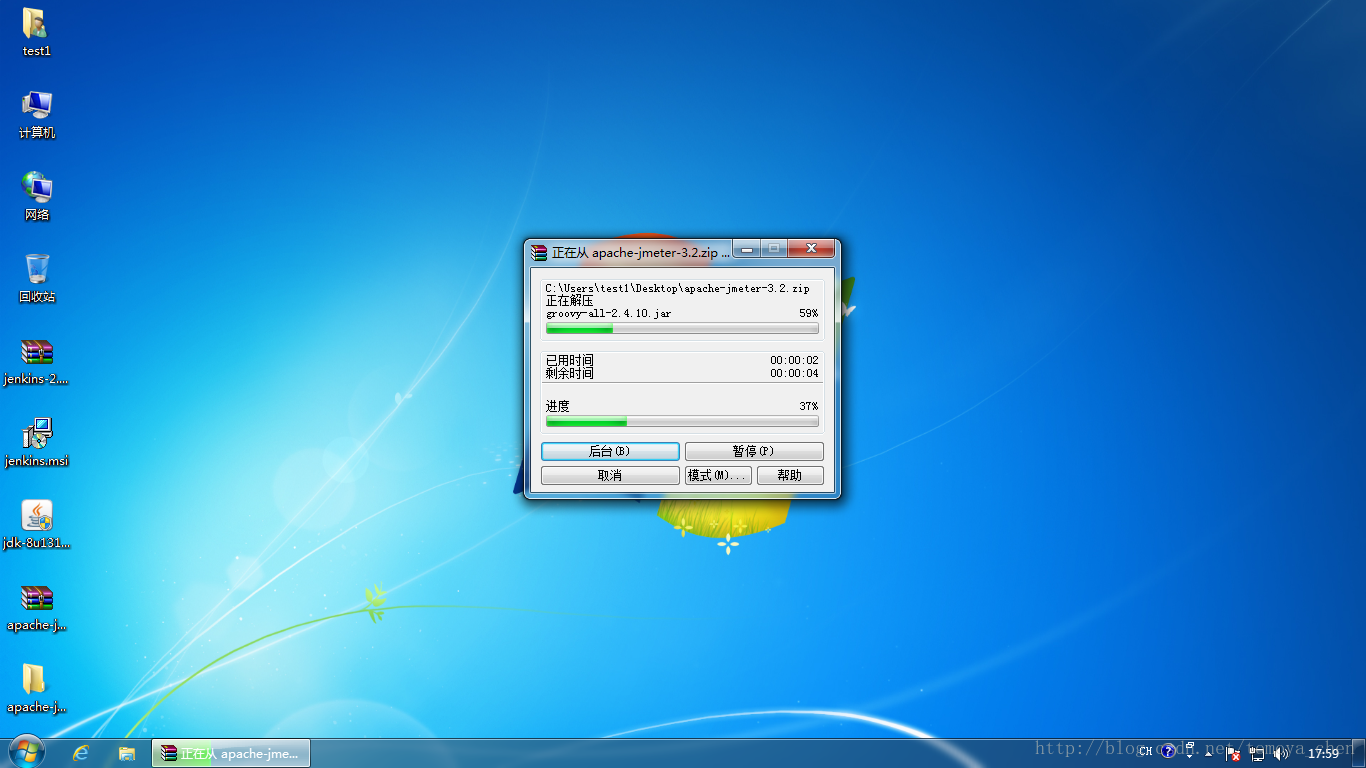
Task: Click the Show desktop strip
Action: [1358, 753]
